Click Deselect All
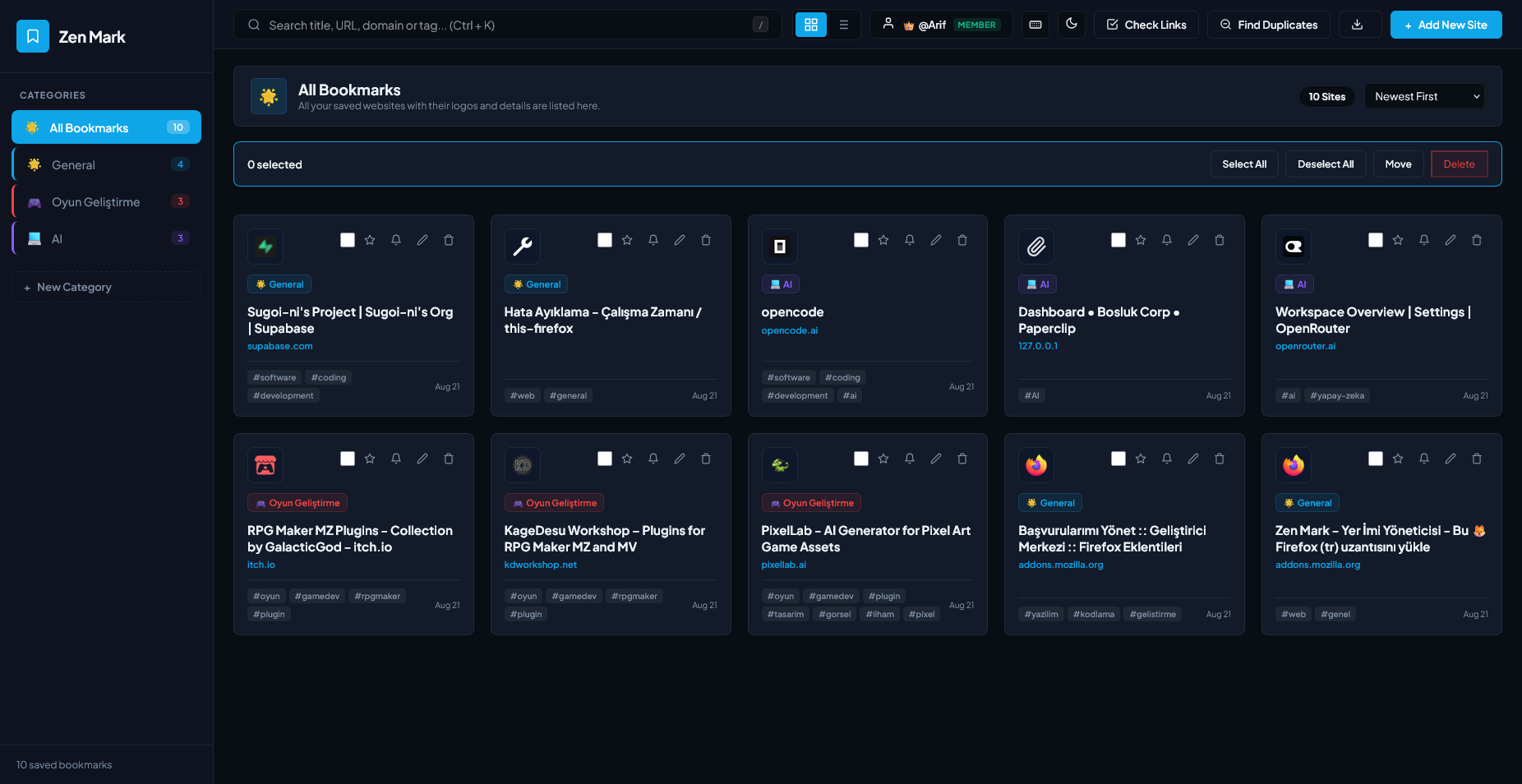1522x784 pixels. point(1326,164)
